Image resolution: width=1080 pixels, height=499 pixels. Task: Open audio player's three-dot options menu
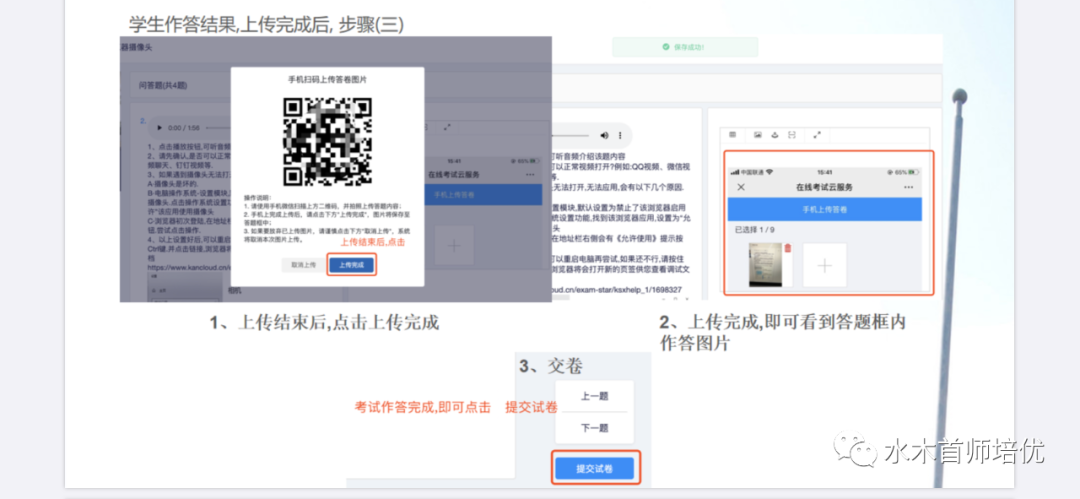(x=620, y=135)
